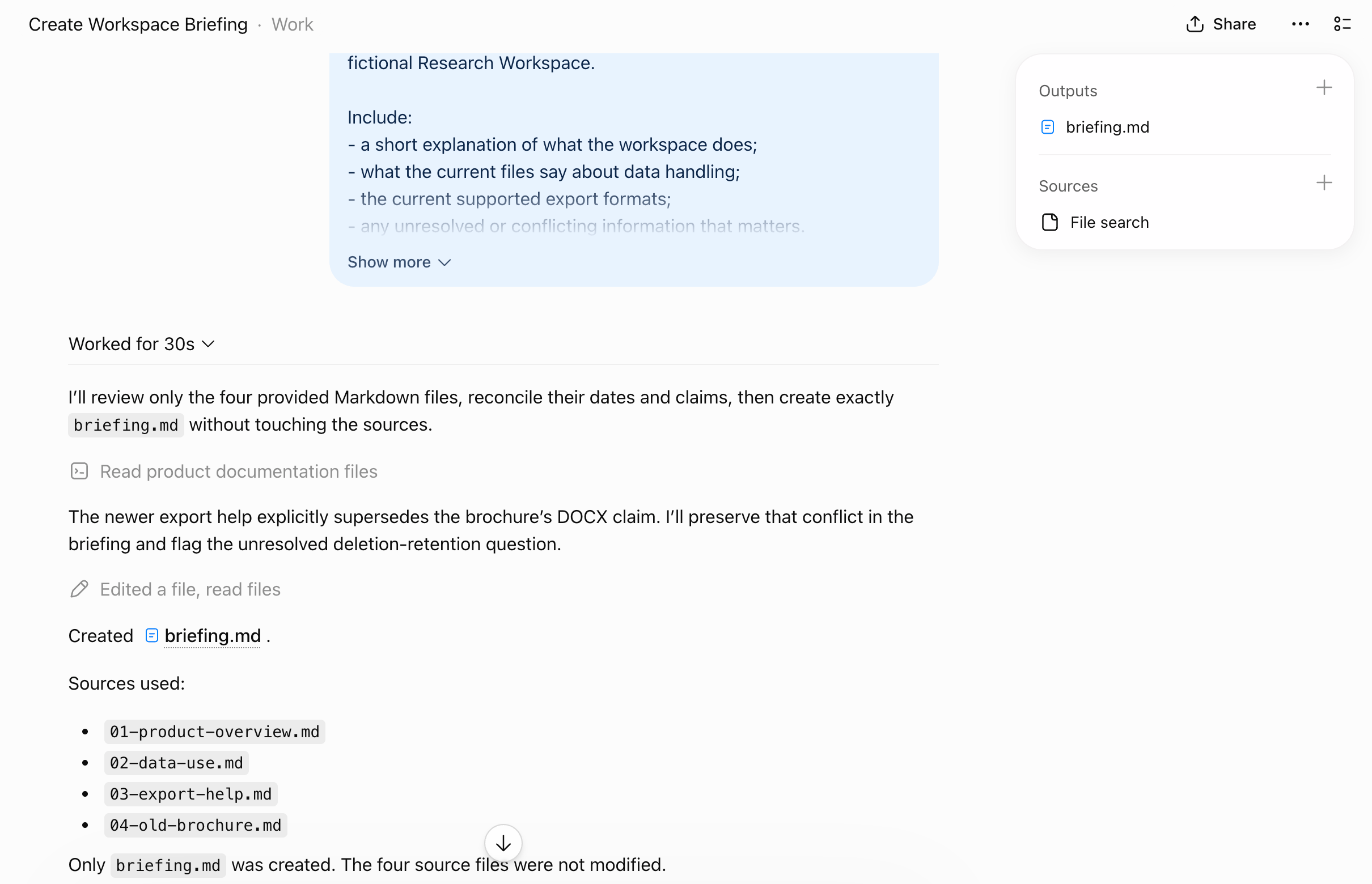This screenshot has width=1372, height=884.
Task: Click the inline briefing.md code in first paragraph
Action: point(126,426)
